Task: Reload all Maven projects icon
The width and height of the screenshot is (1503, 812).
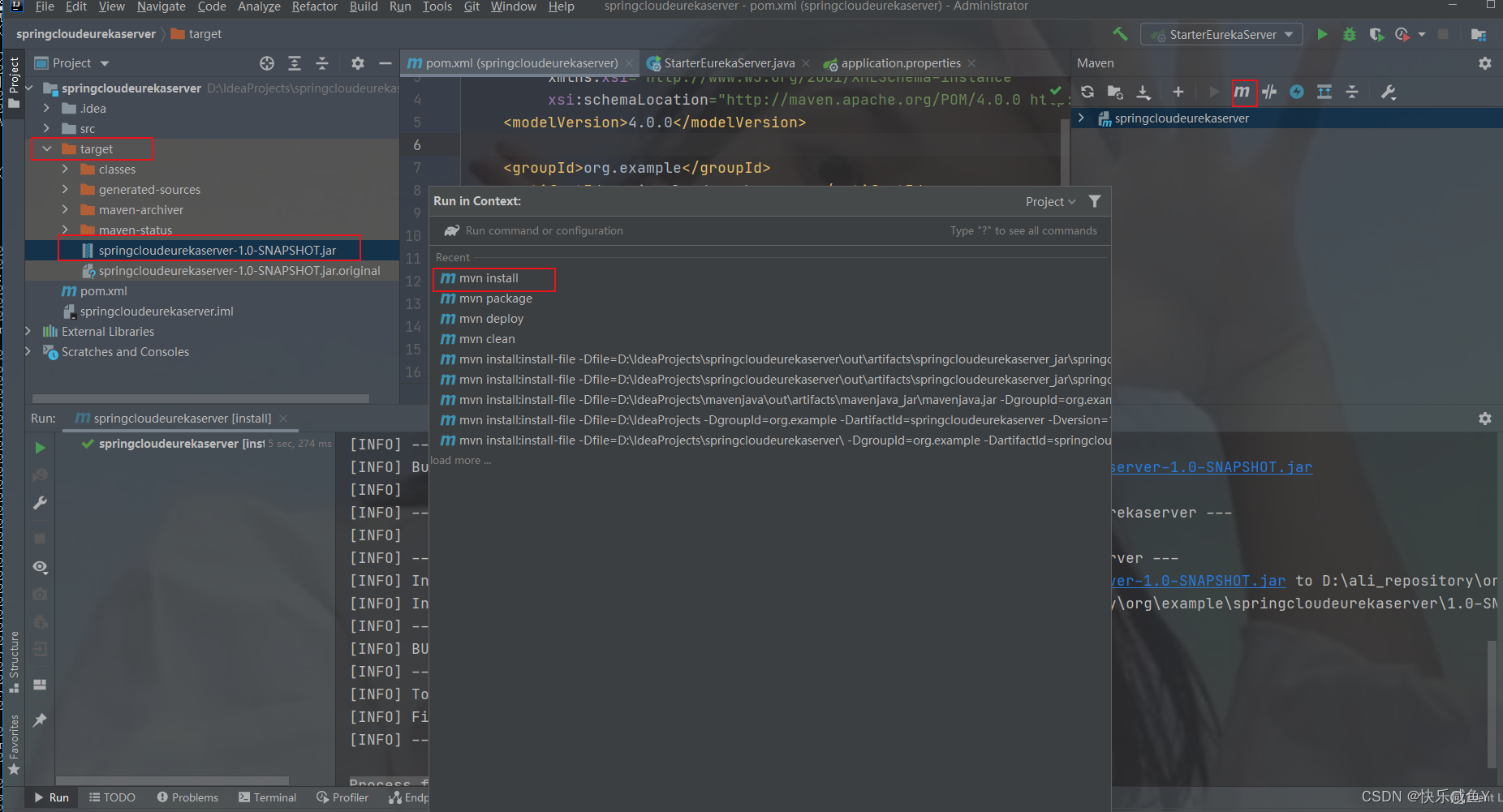Action: [1087, 92]
